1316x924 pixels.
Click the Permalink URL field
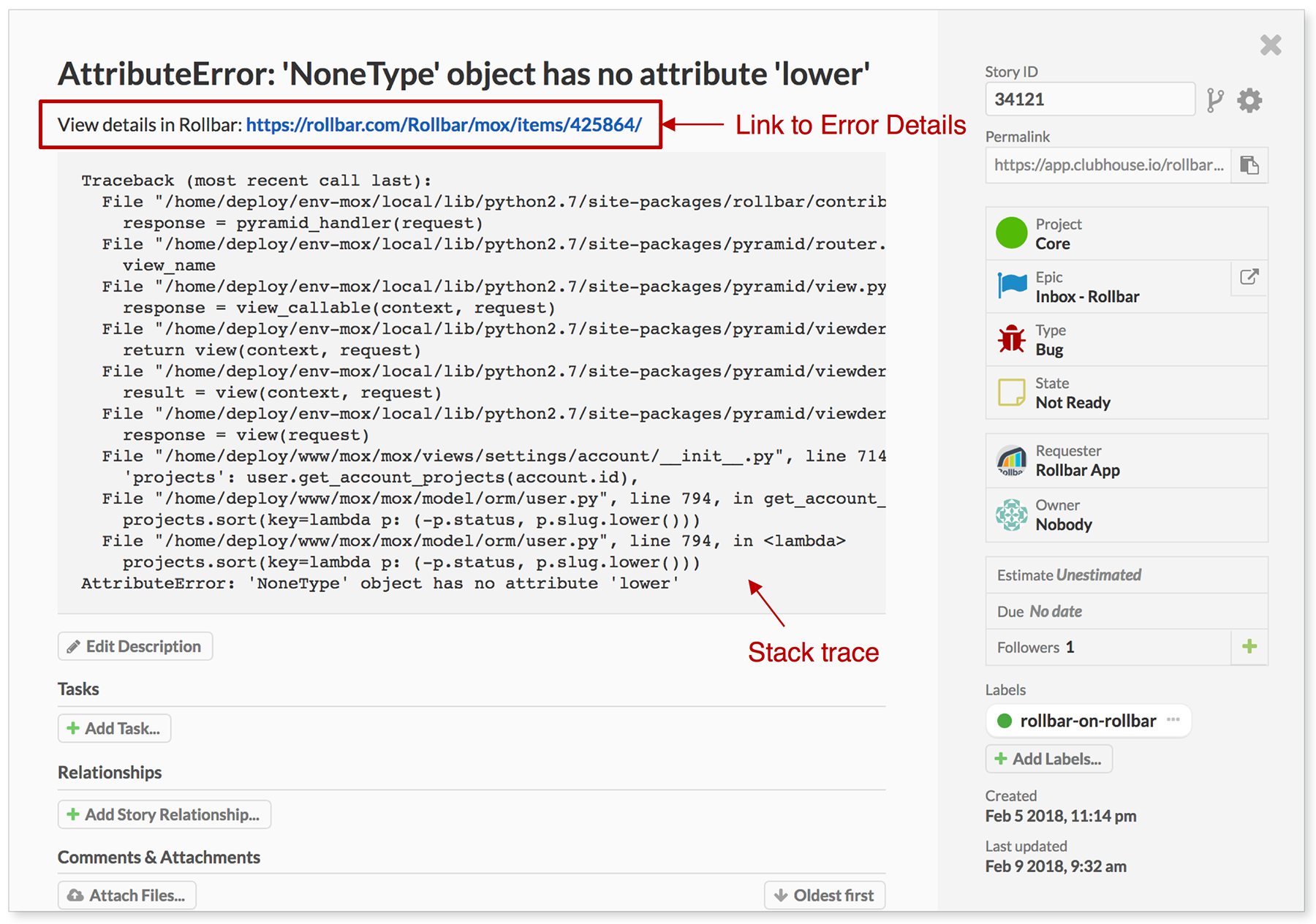(1108, 165)
